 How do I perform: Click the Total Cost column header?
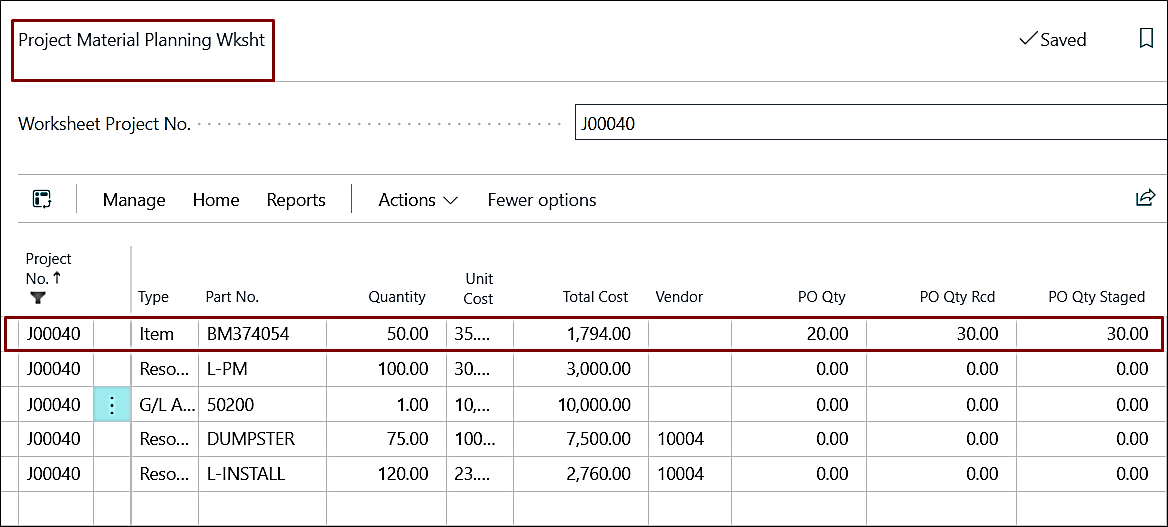coord(594,297)
